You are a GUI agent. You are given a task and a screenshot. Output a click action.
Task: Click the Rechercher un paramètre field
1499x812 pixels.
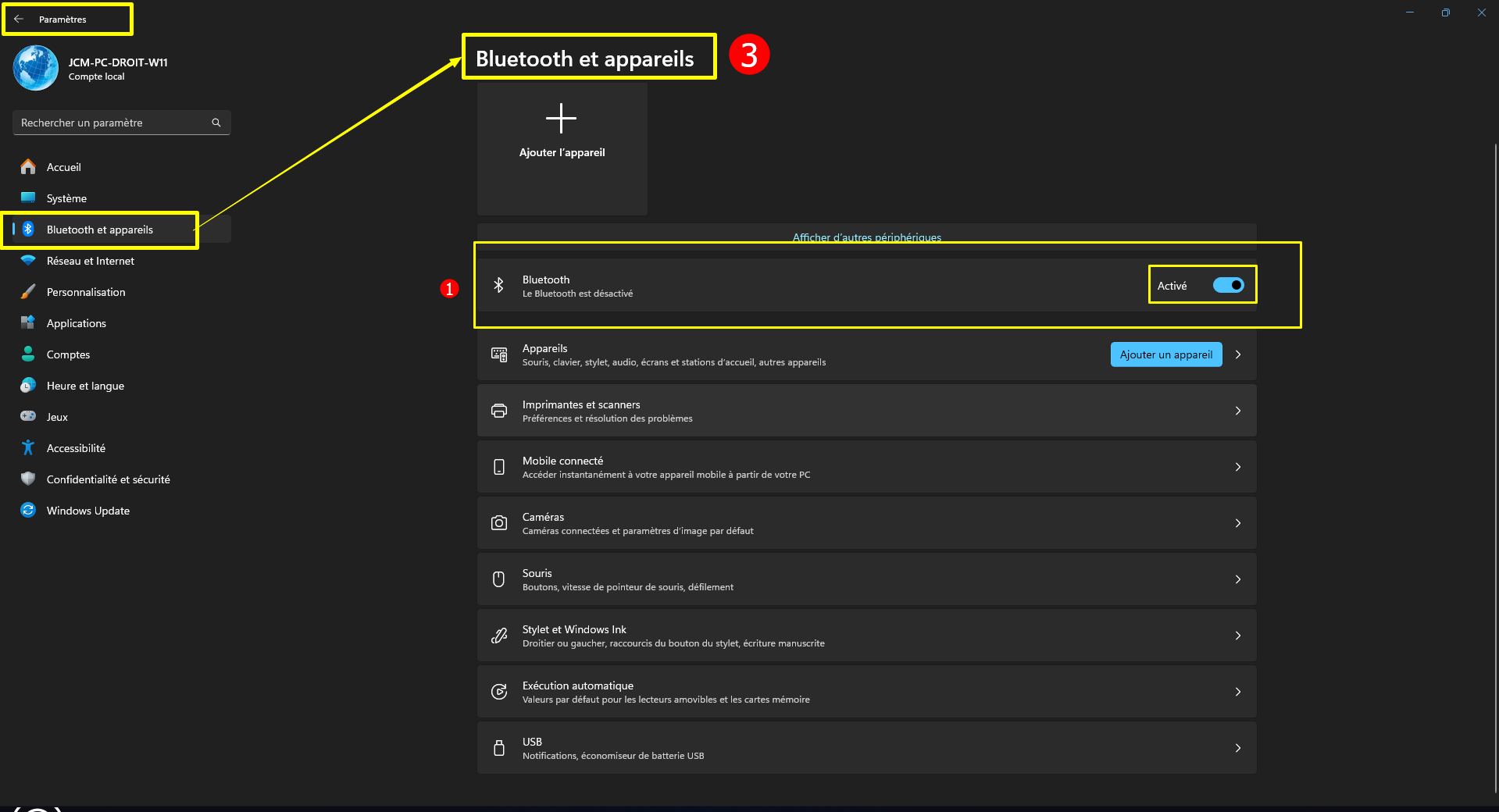point(122,123)
